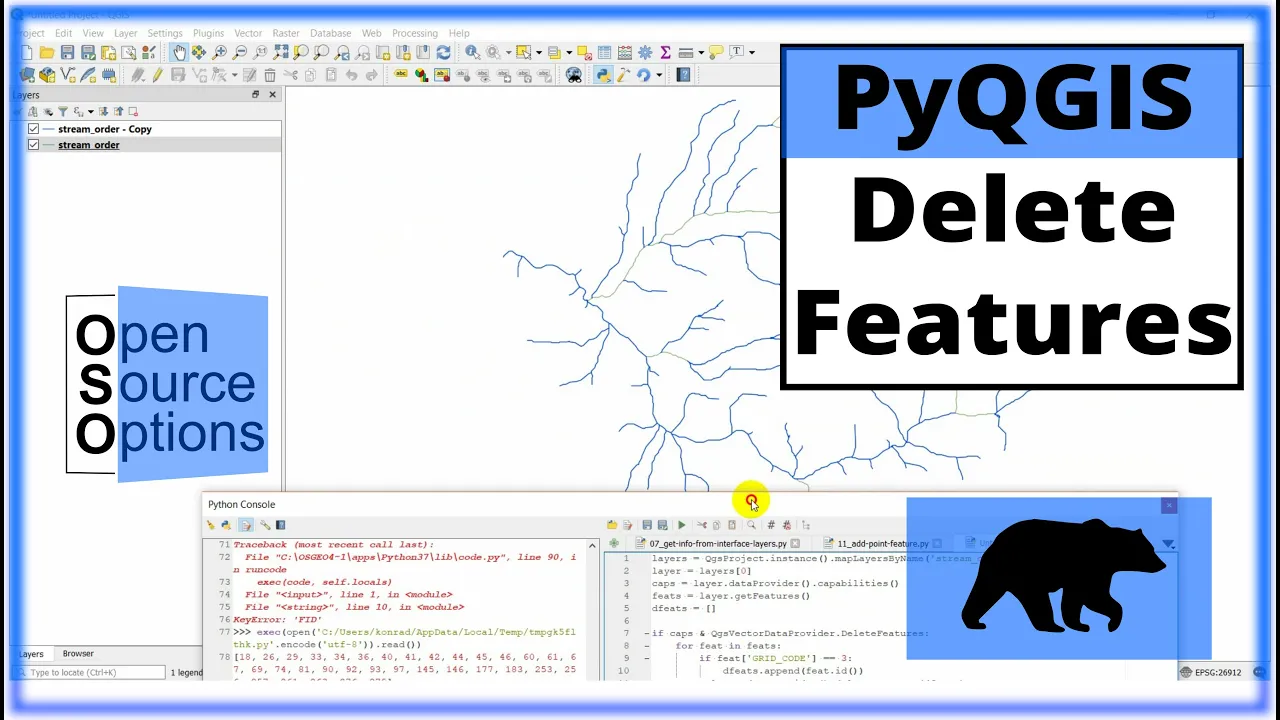Viewport: 1280px width, 720px height.
Task: Open the attribute table icon
Action: pyautogui.click(x=604, y=52)
